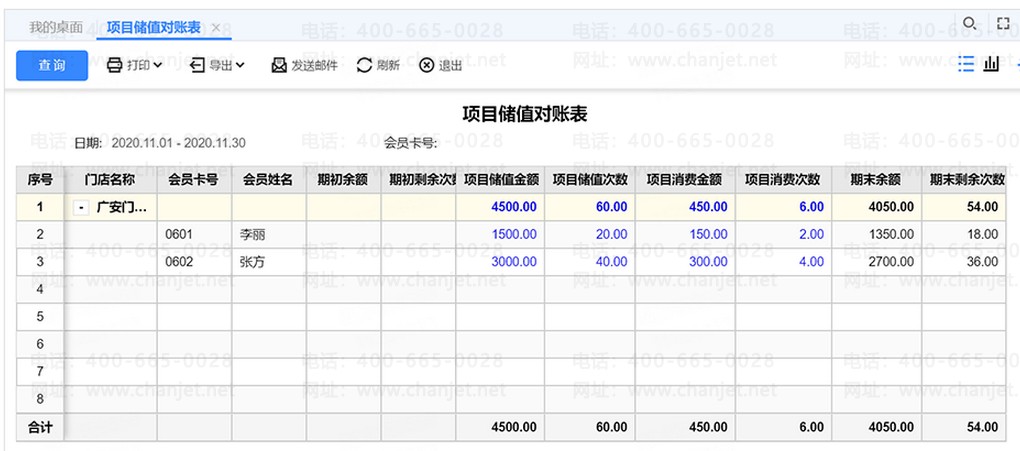This screenshot has height=451, width=1020.
Task: Click the blue 查询 button
Action: (x=52, y=66)
